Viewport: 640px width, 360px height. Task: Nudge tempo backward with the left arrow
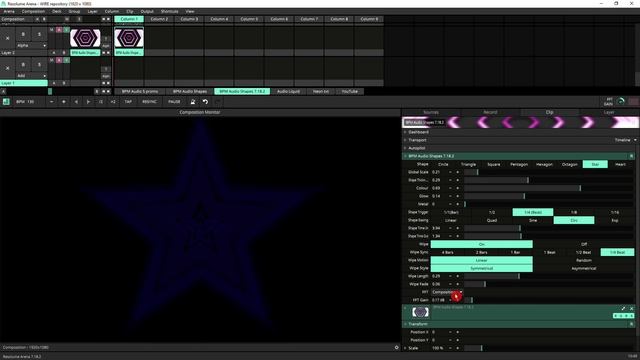pyautogui.click(x=76, y=102)
